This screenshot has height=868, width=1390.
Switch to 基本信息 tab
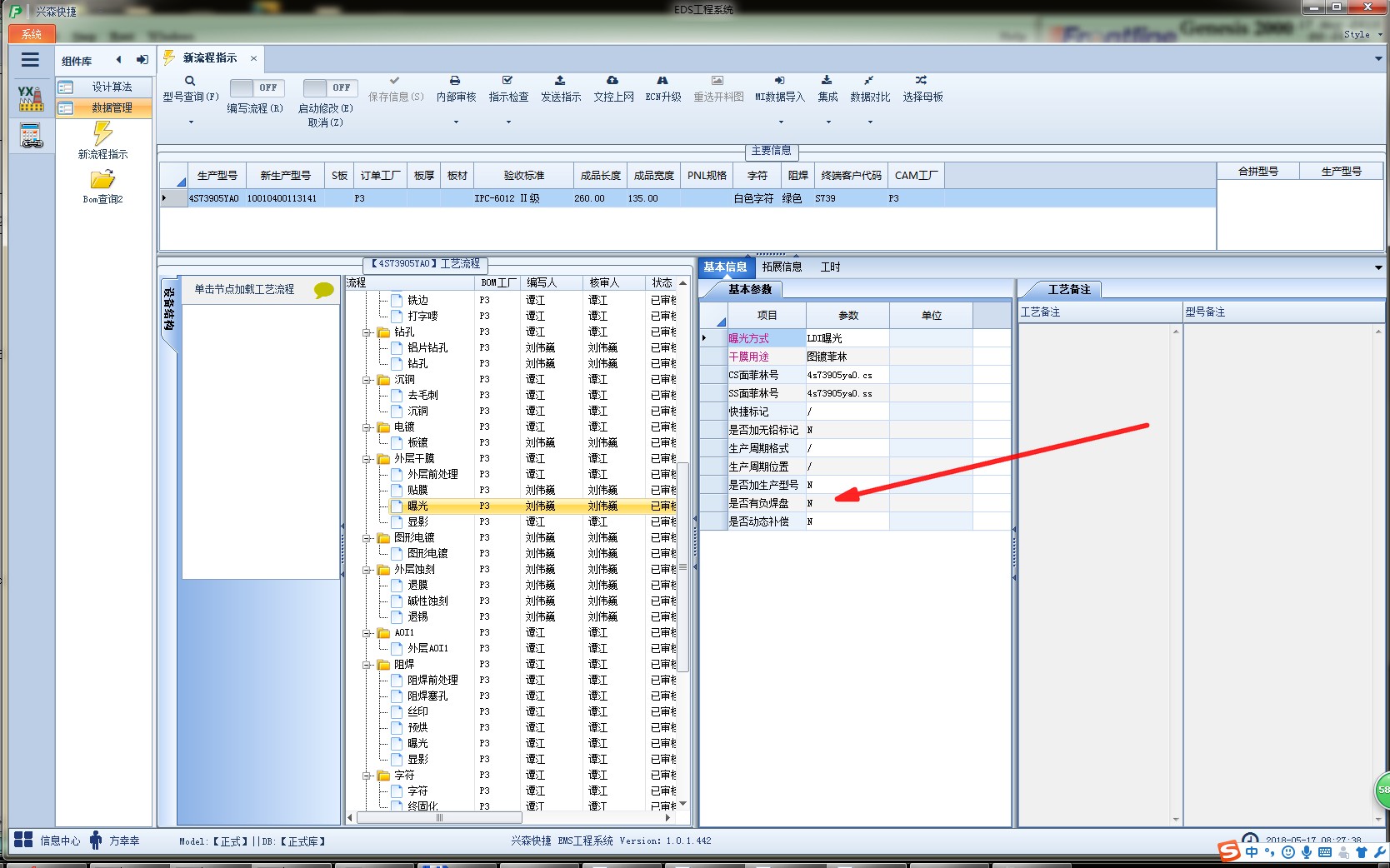pos(725,267)
